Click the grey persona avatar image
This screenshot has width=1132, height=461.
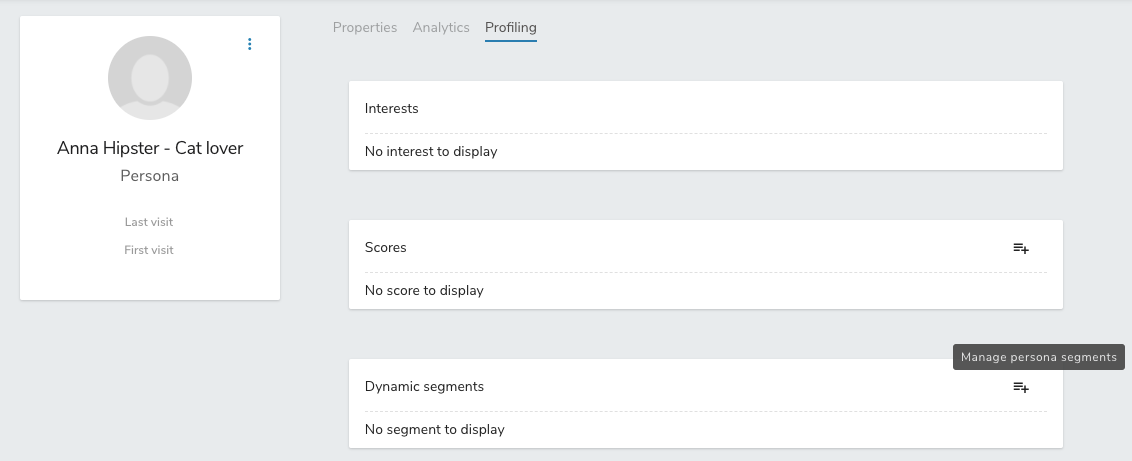(150, 78)
